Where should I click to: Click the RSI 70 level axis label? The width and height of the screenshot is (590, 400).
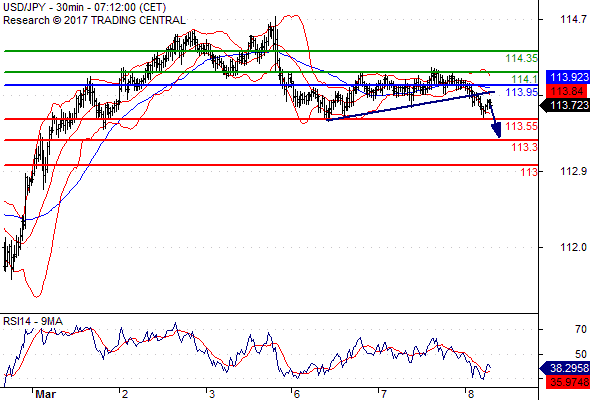coord(581,329)
